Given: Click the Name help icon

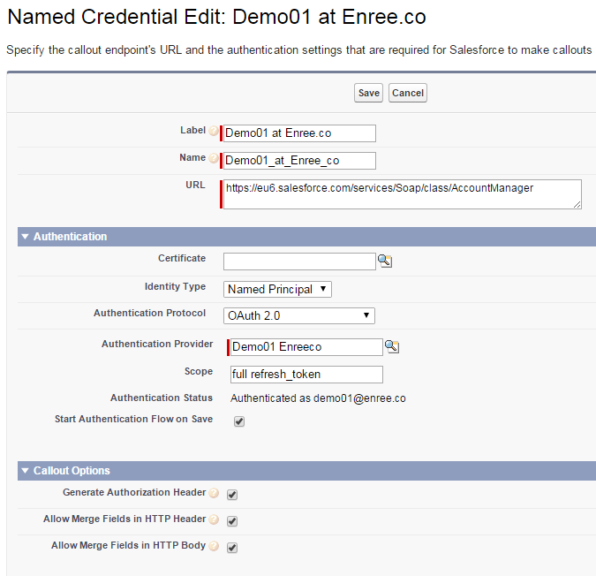Looking at the screenshot, I should pyautogui.click(x=214, y=158).
